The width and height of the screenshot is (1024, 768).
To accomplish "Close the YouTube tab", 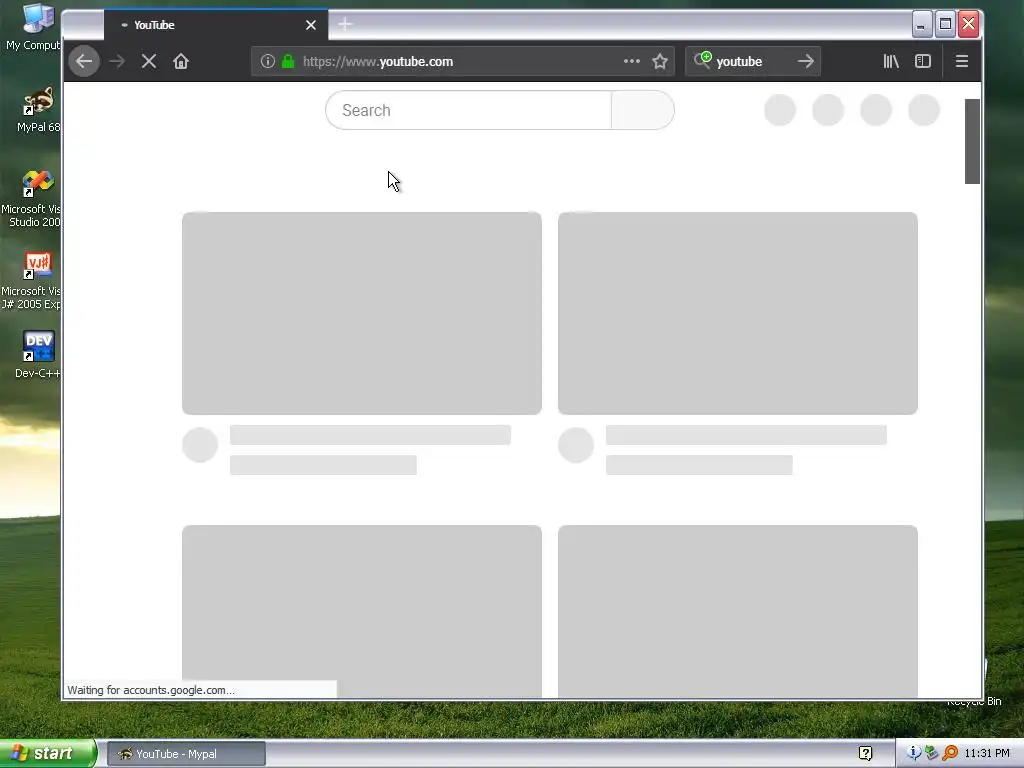I will (x=311, y=25).
